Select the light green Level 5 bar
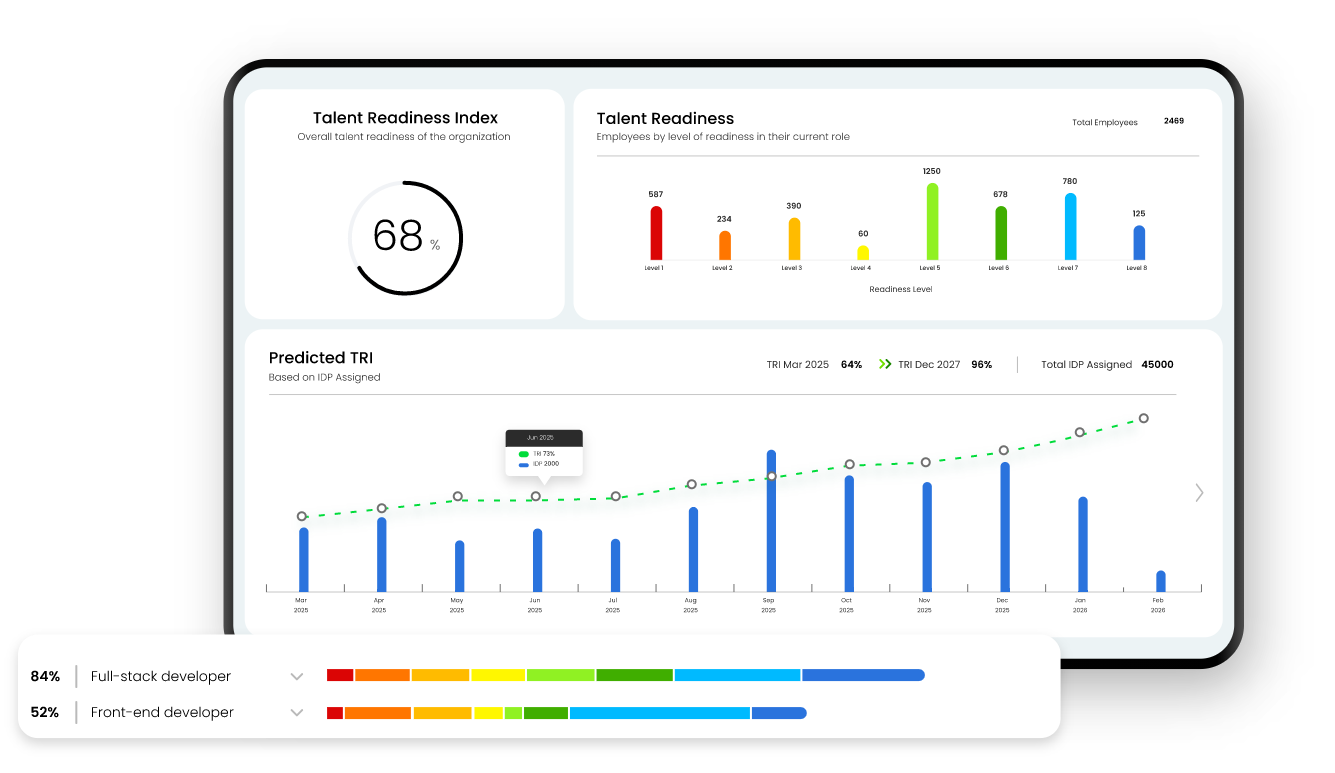 (x=932, y=222)
